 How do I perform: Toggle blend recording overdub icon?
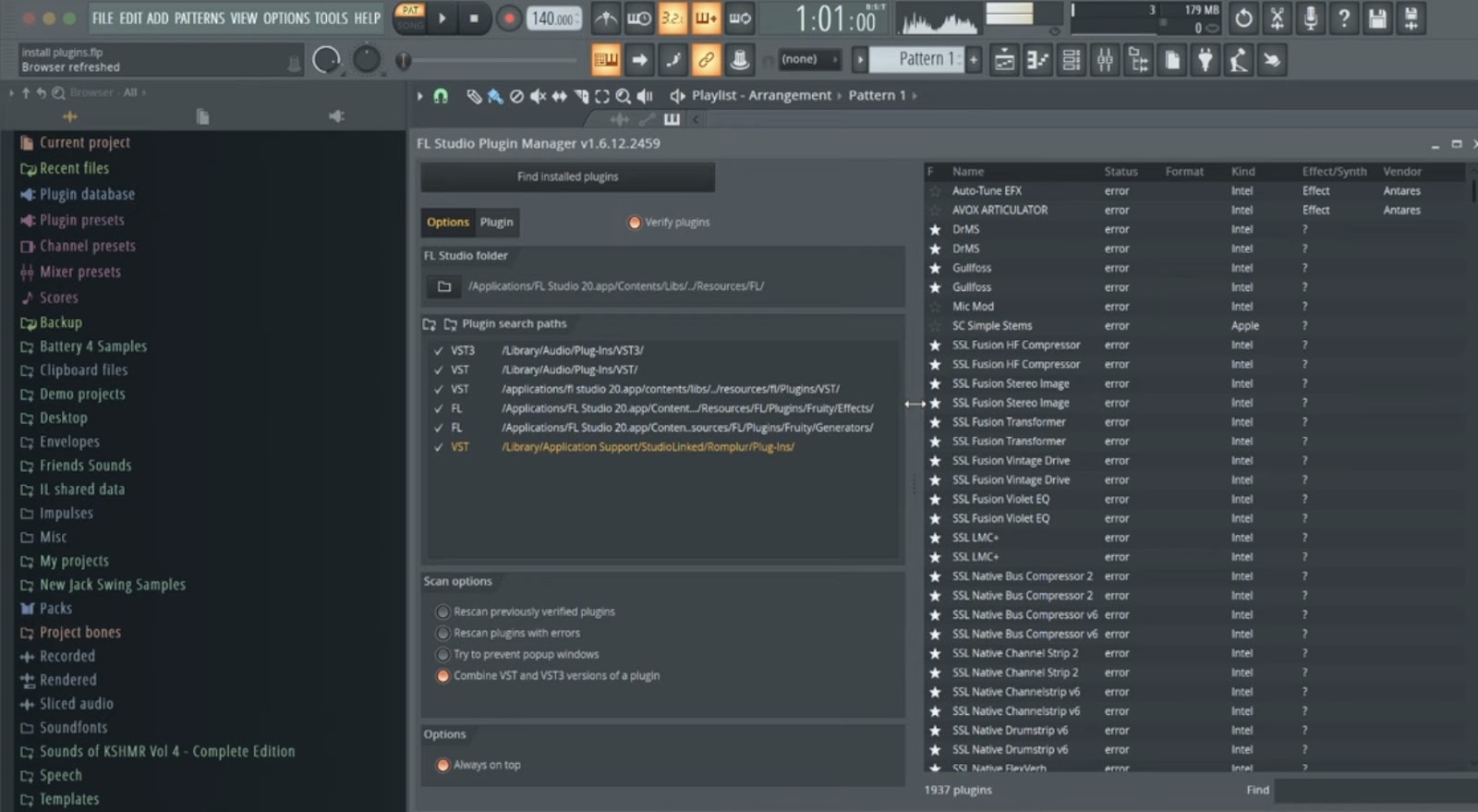(x=706, y=18)
